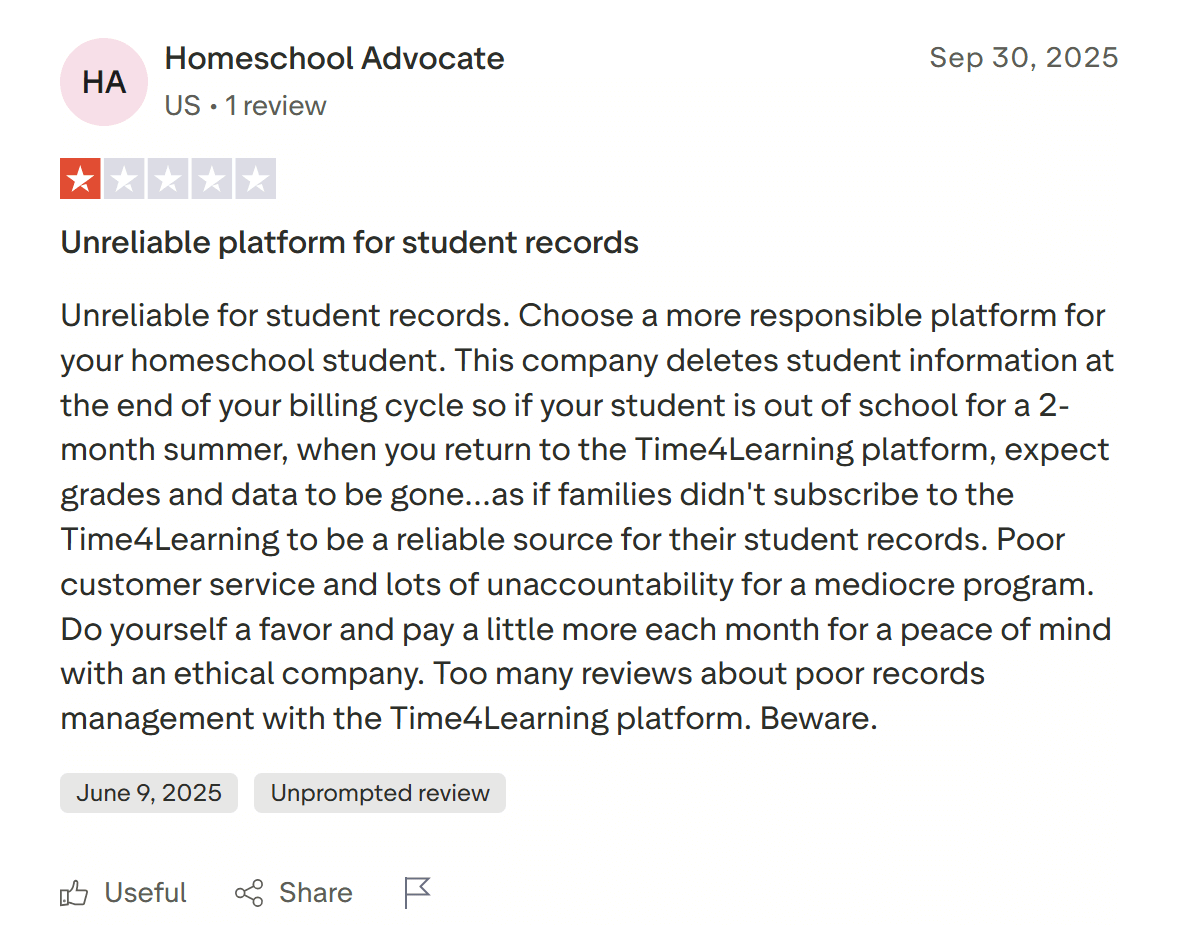Click the HA profile avatar
The image size is (1195, 942).
[103, 82]
